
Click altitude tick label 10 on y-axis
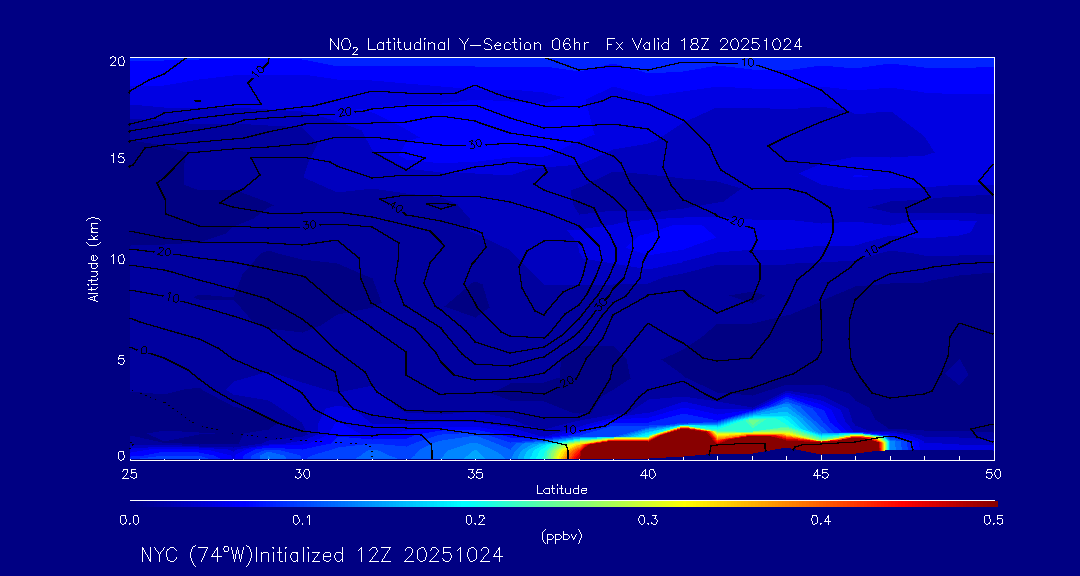pos(118,259)
